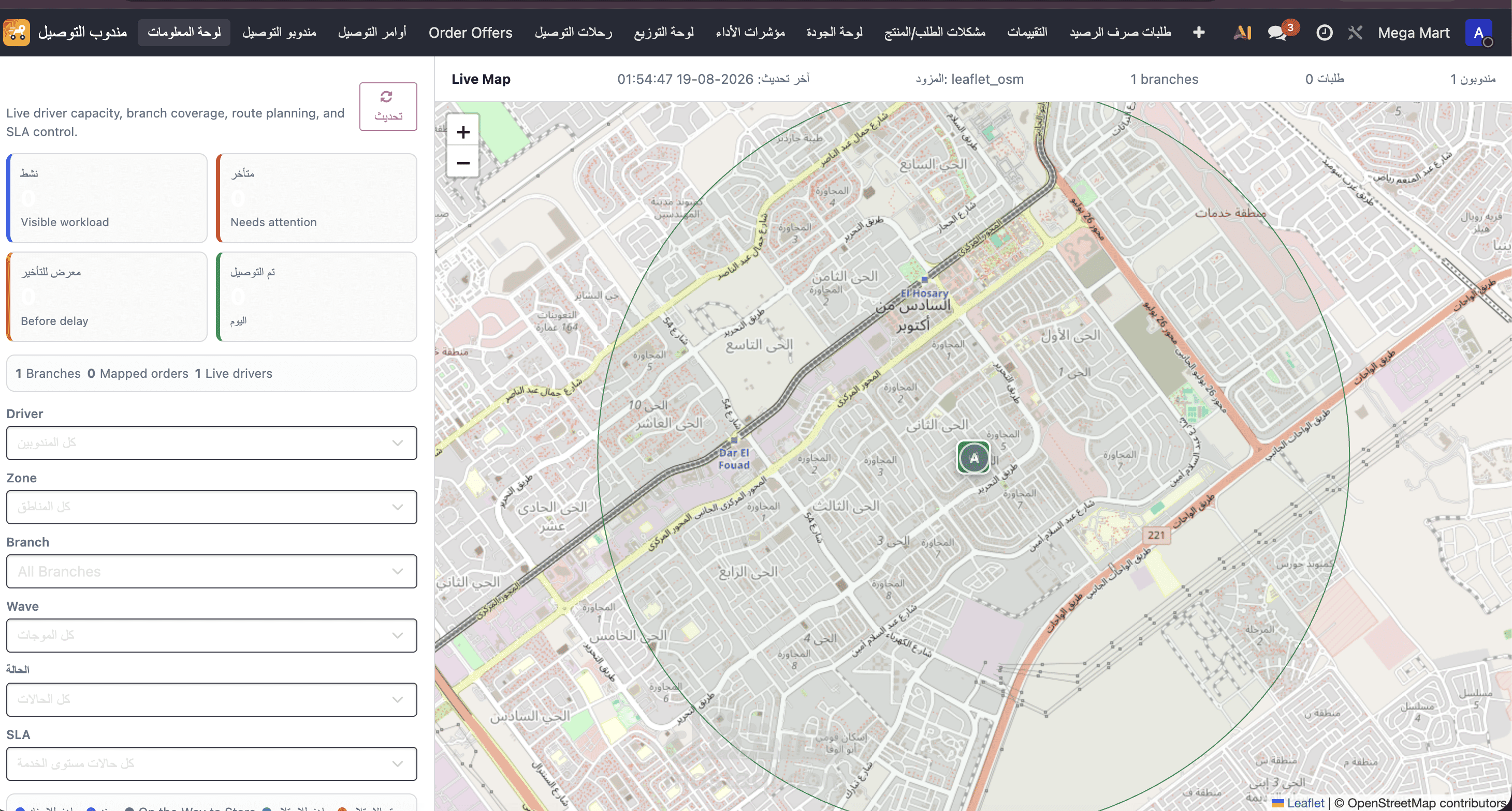Click Dar El Fouad marker on map
The width and height of the screenshot is (1512, 811).
pos(734,440)
